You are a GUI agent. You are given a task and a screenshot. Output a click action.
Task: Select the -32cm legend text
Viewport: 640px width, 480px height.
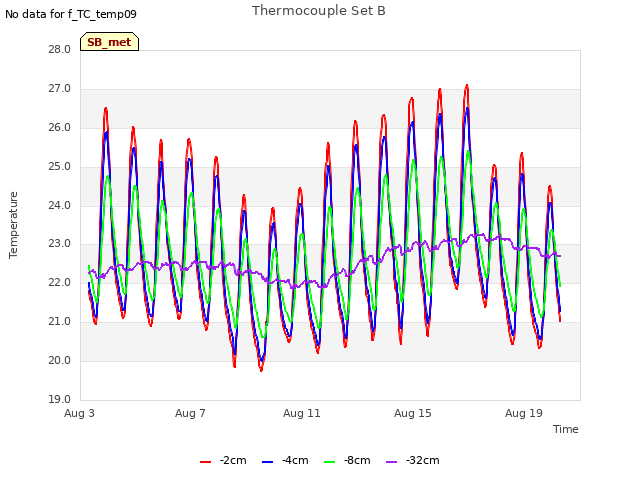pos(422,460)
